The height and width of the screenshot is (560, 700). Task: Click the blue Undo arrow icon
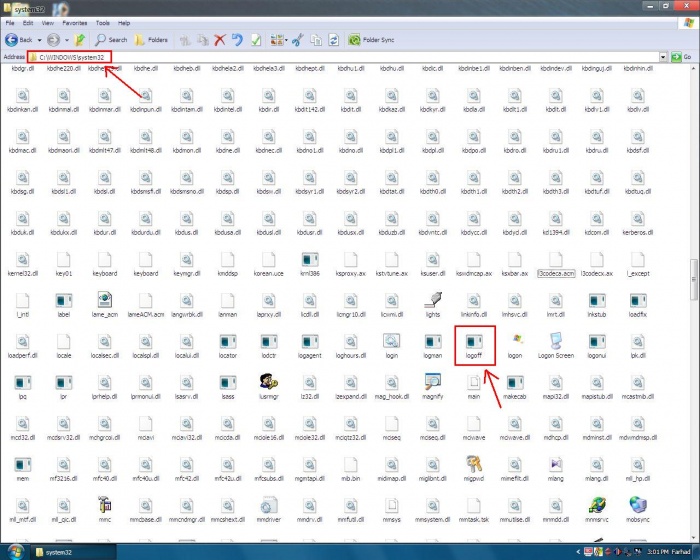[238, 40]
